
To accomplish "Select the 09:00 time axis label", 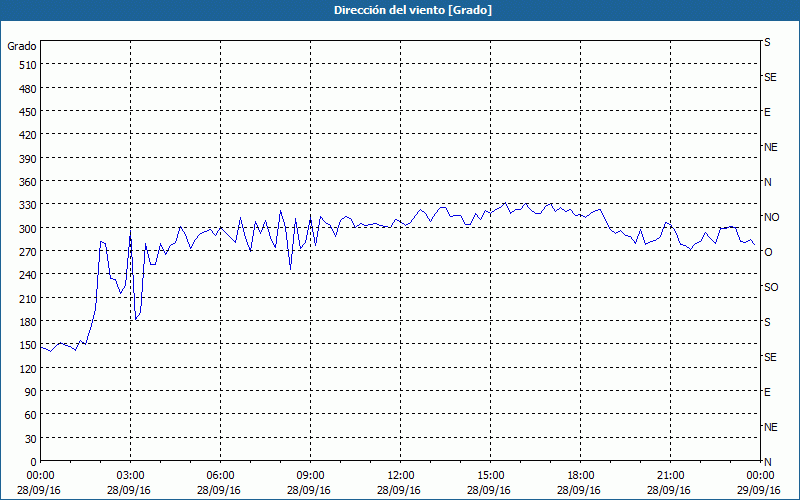I will (310, 476).
